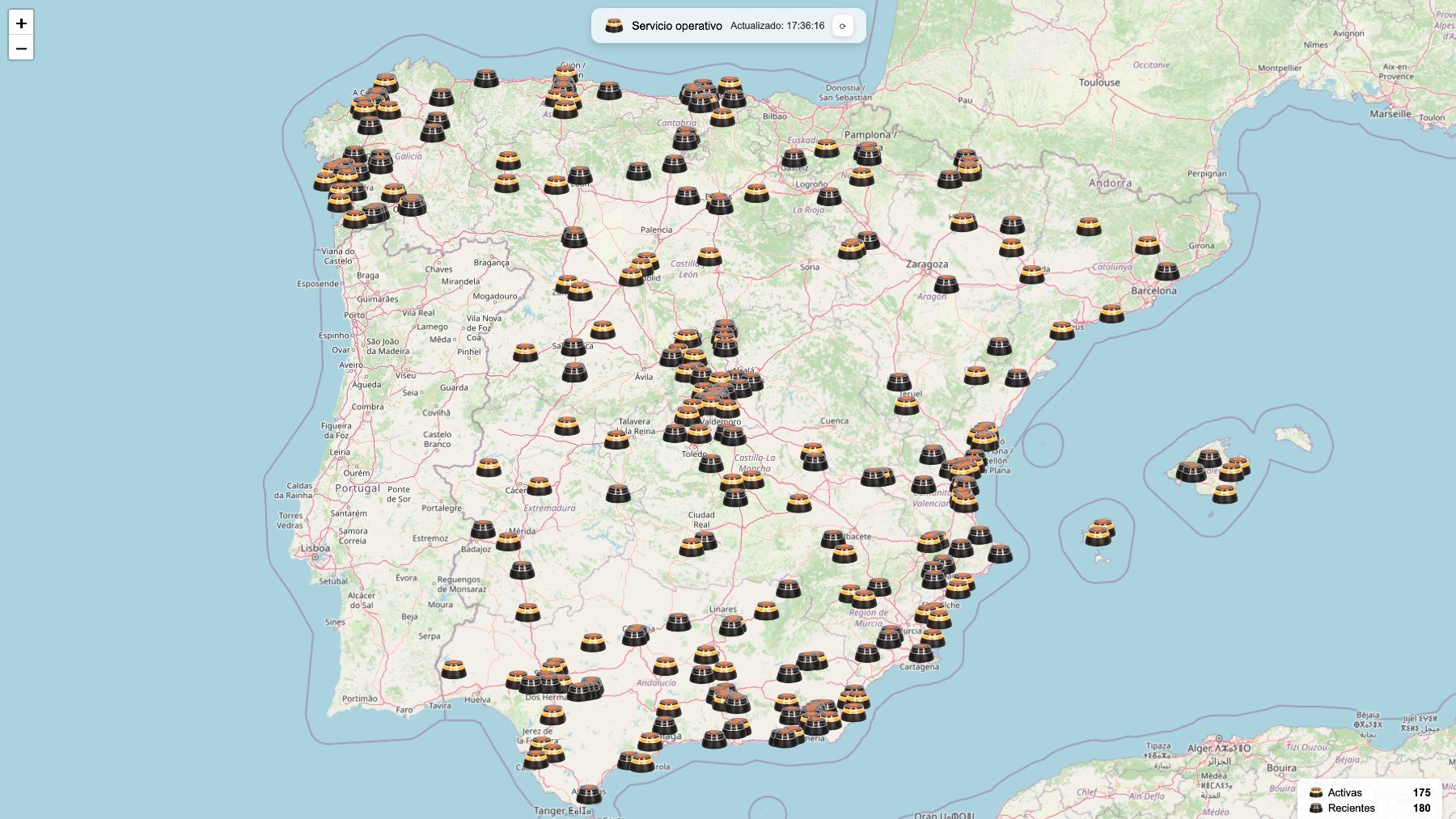This screenshot has height=819, width=1456.
Task: Toggle the Recientes legend entry
Action: coord(1351,808)
